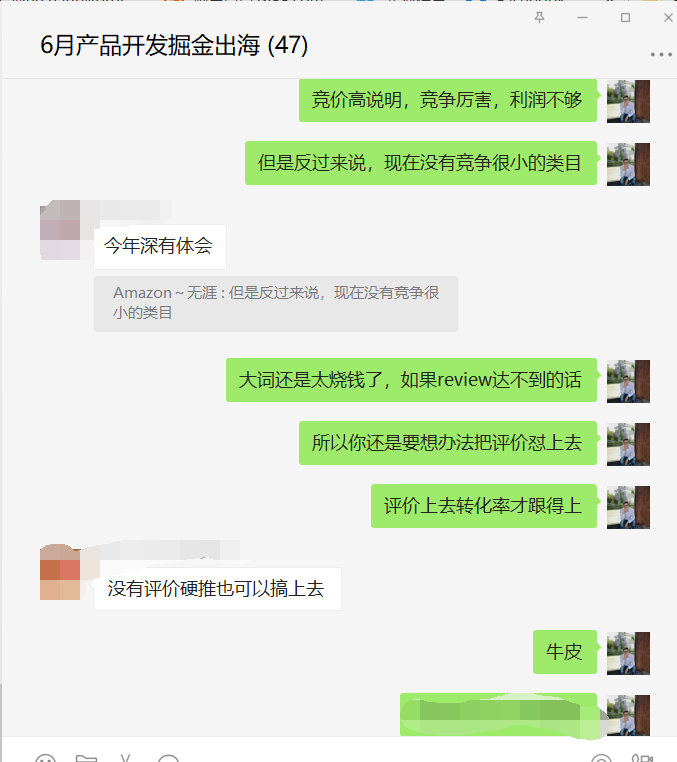Image resolution: width=677 pixels, height=762 pixels.
Task: Maximize the chat window
Action: tap(625, 17)
